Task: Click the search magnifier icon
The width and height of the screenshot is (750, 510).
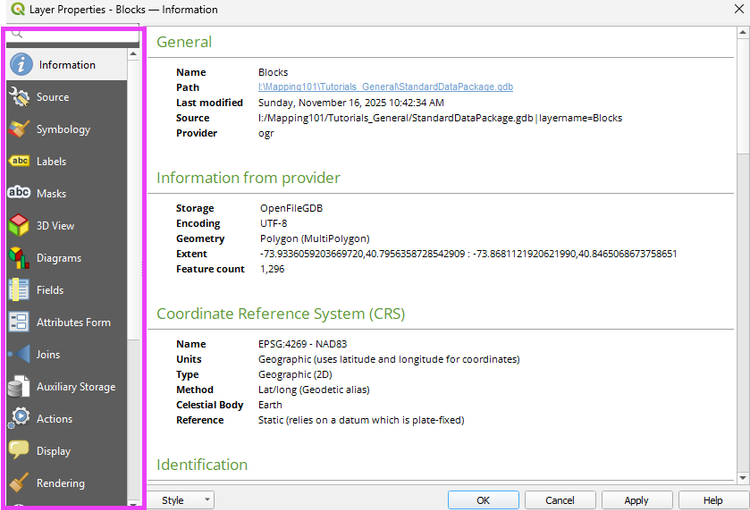Action: click(x=17, y=34)
